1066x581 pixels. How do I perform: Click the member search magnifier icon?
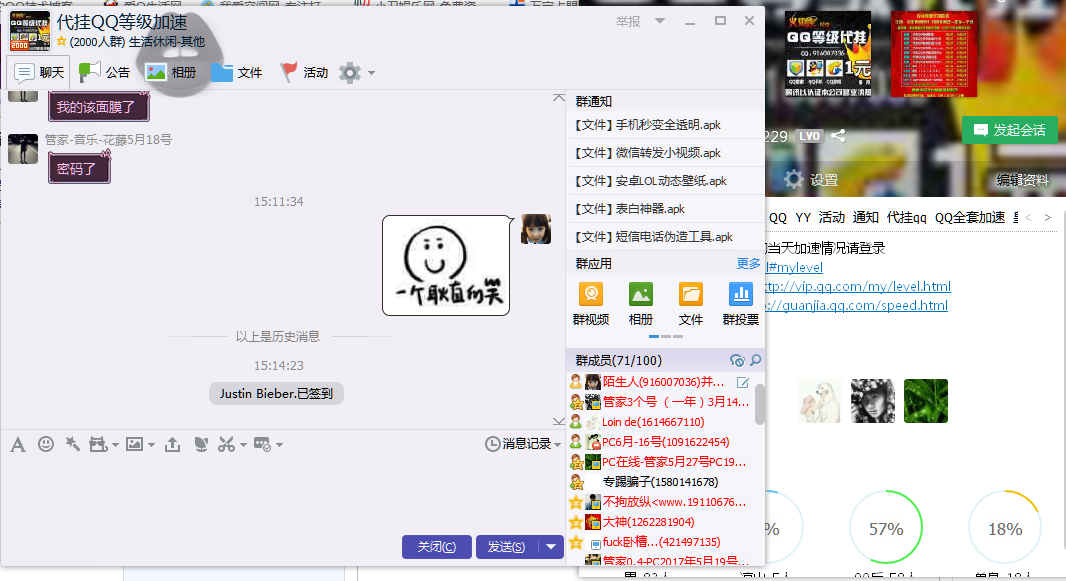(x=755, y=360)
